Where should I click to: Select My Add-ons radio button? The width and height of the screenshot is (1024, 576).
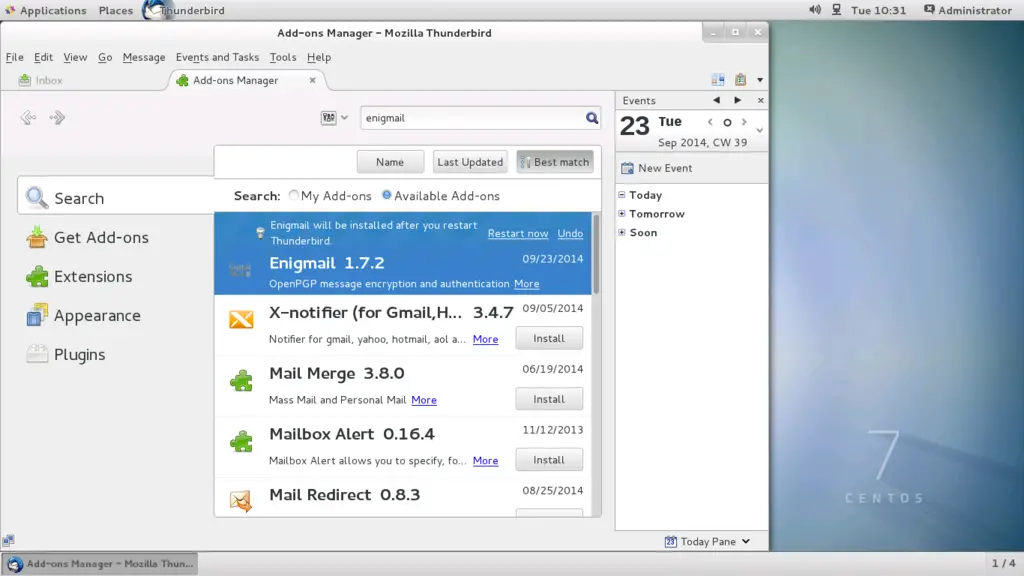click(x=293, y=195)
